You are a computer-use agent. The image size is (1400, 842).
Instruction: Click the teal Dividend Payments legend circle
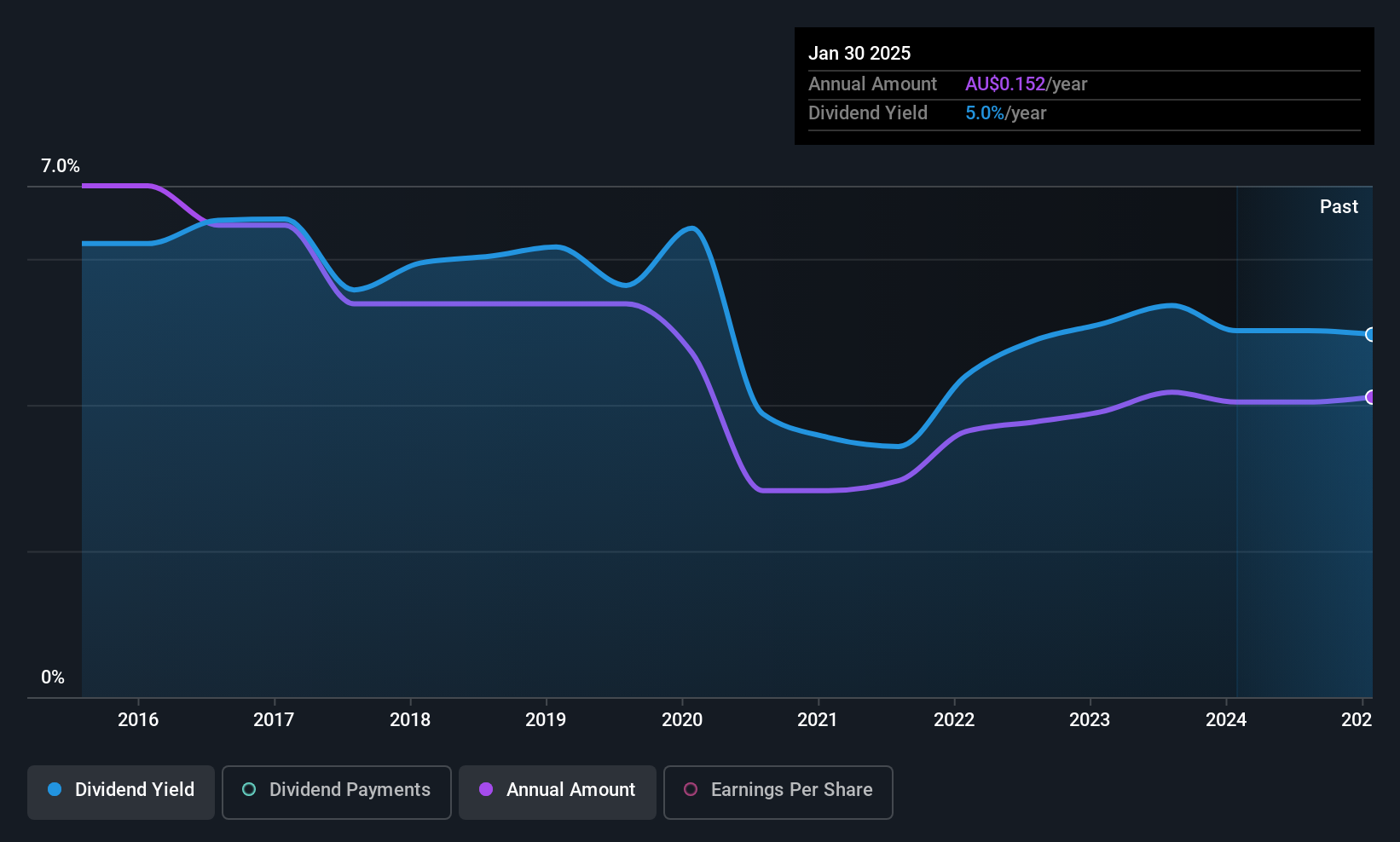pyautogui.click(x=249, y=789)
